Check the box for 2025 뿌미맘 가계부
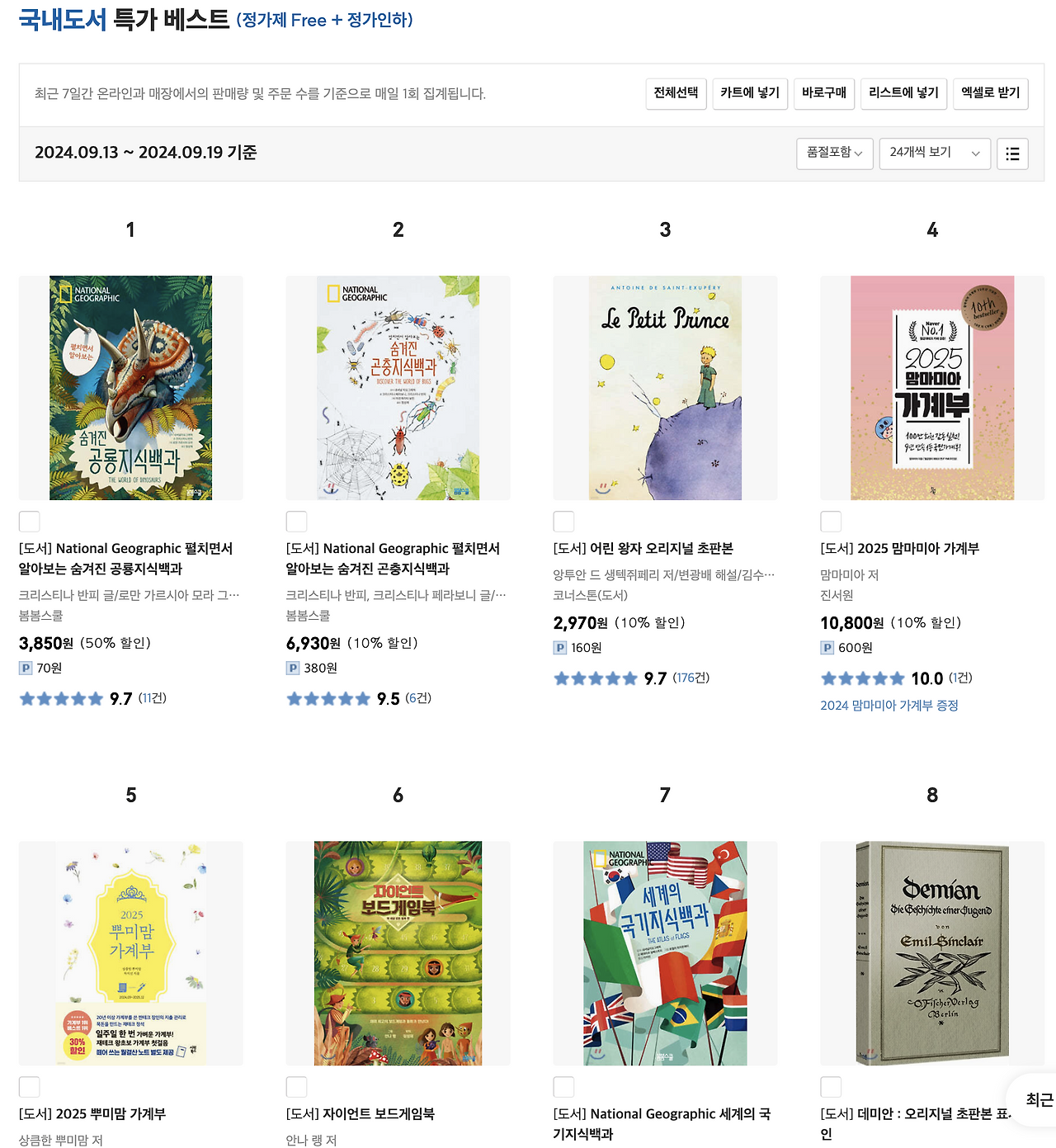Screen dimensions: 1056x1148 coord(29,1087)
